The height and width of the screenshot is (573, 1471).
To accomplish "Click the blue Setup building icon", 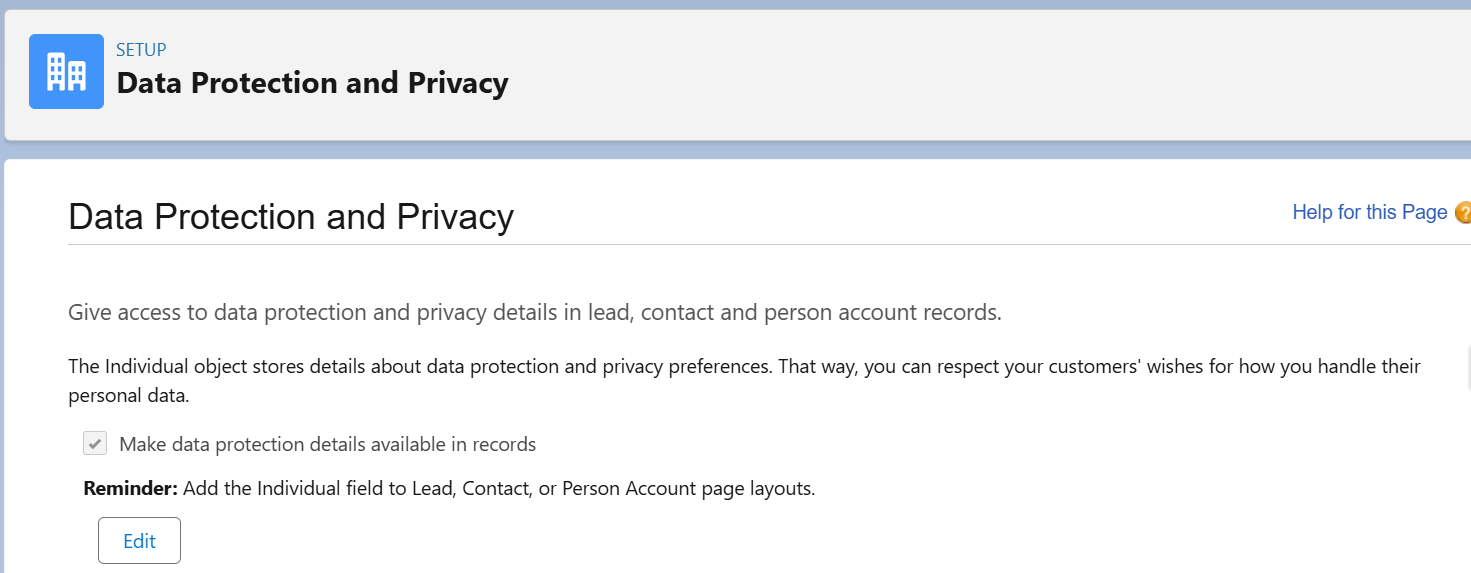I will click(x=66, y=71).
